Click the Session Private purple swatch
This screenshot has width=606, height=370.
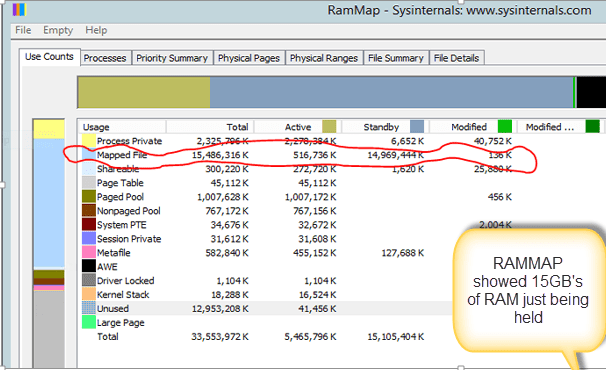[x=89, y=238]
